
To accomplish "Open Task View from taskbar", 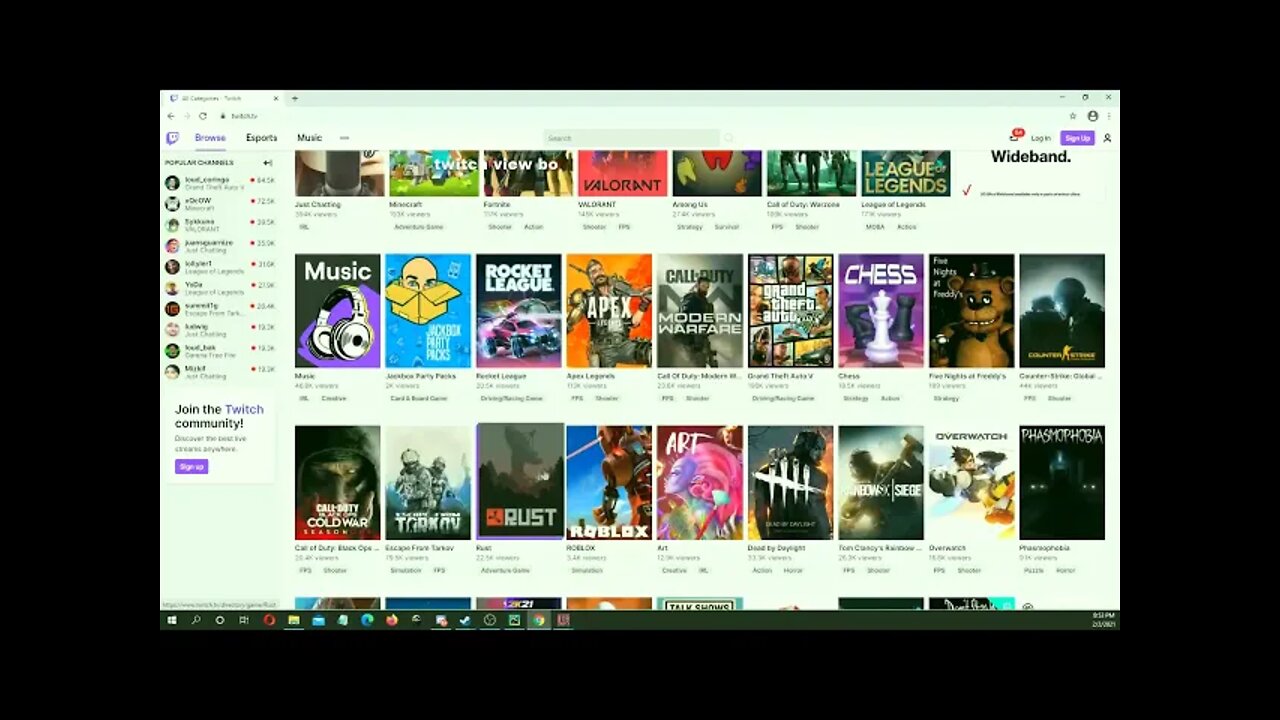I will (244, 620).
